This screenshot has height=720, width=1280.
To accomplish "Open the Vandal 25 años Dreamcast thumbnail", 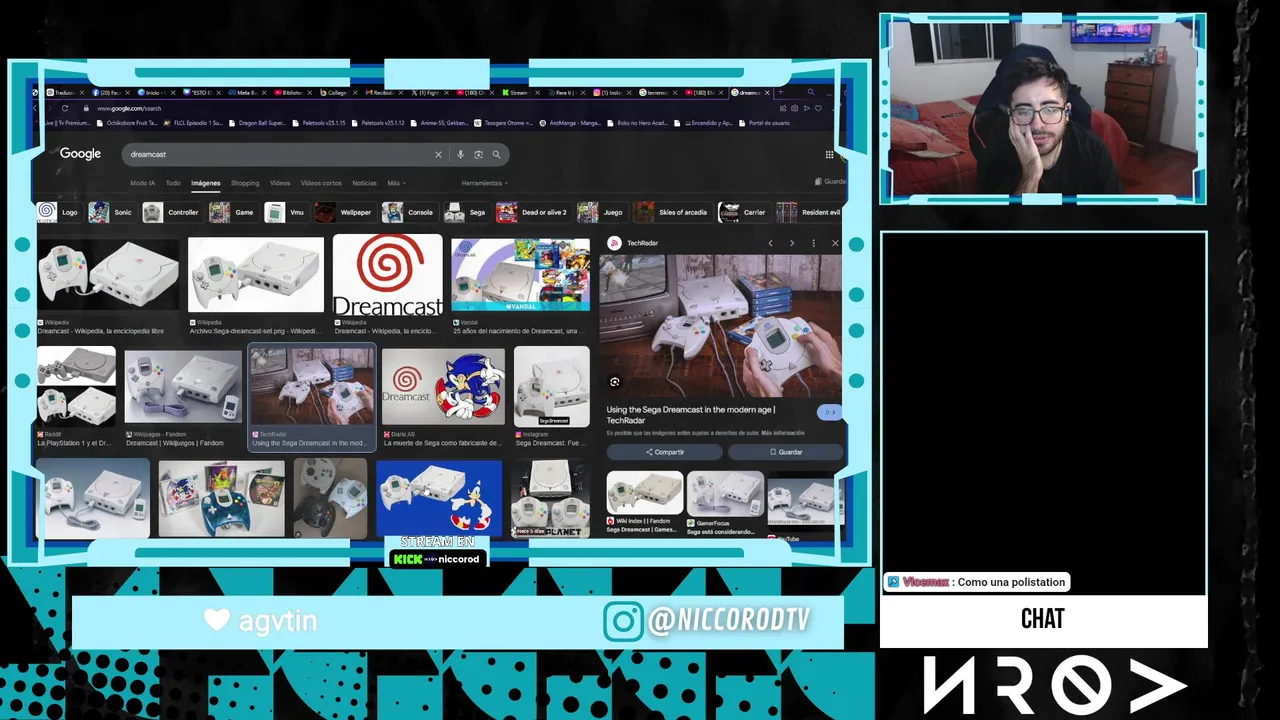I will [x=520, y=274].
